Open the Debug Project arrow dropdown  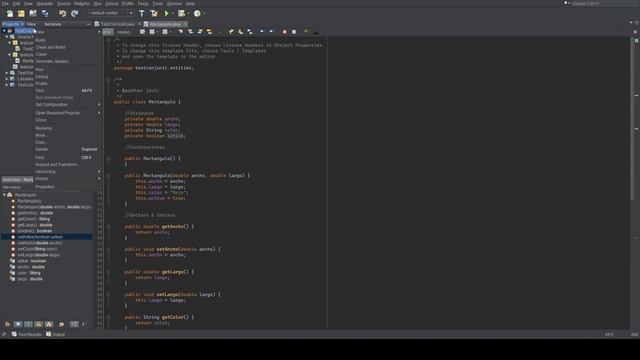(x=188, y=13)
